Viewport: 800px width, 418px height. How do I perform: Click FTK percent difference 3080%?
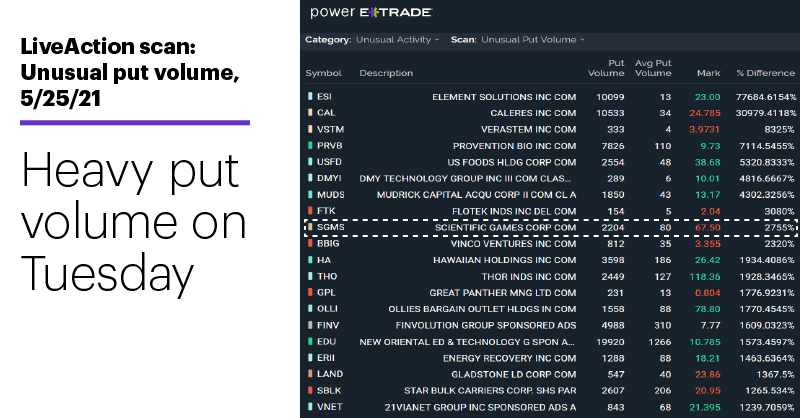pyautogui.click(x=779, y=211)
